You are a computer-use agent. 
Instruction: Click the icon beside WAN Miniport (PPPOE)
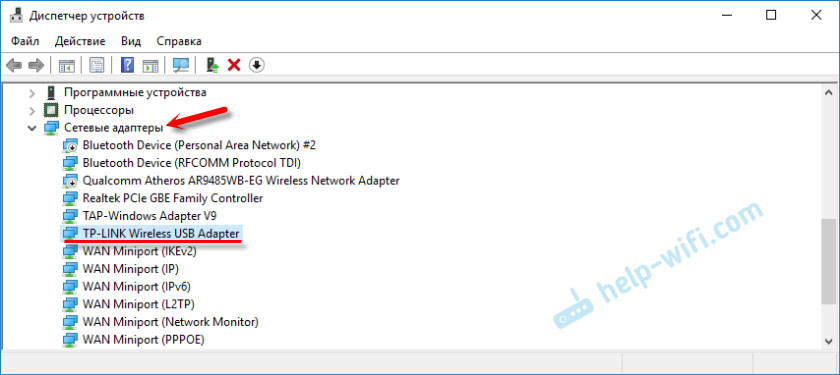[x=70, y=340]
